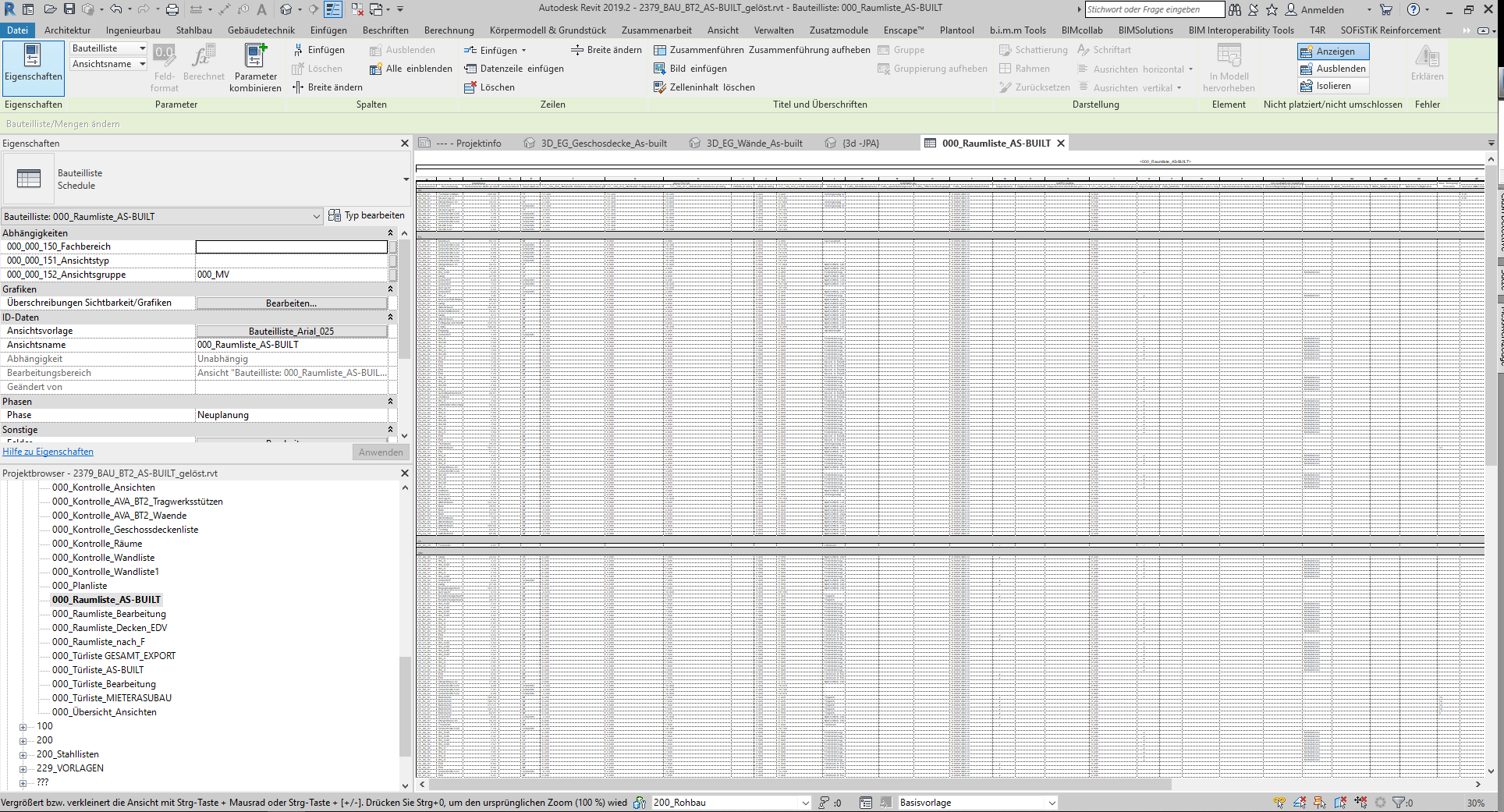
Task: Open the 200_Rohbau workset dropdown
Action: (x=805, y=803)
